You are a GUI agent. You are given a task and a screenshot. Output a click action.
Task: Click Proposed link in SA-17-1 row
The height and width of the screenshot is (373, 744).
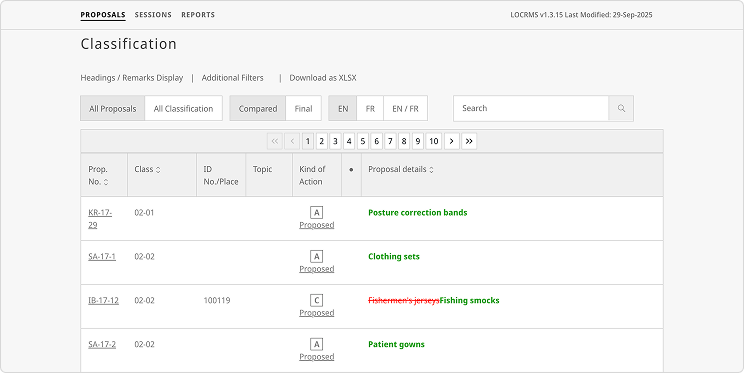pos(316,269)
